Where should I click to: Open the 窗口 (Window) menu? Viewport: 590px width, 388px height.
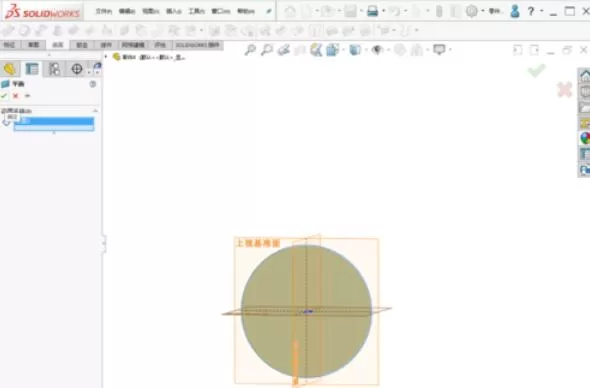pyautogui.click(x=221, y=11)
